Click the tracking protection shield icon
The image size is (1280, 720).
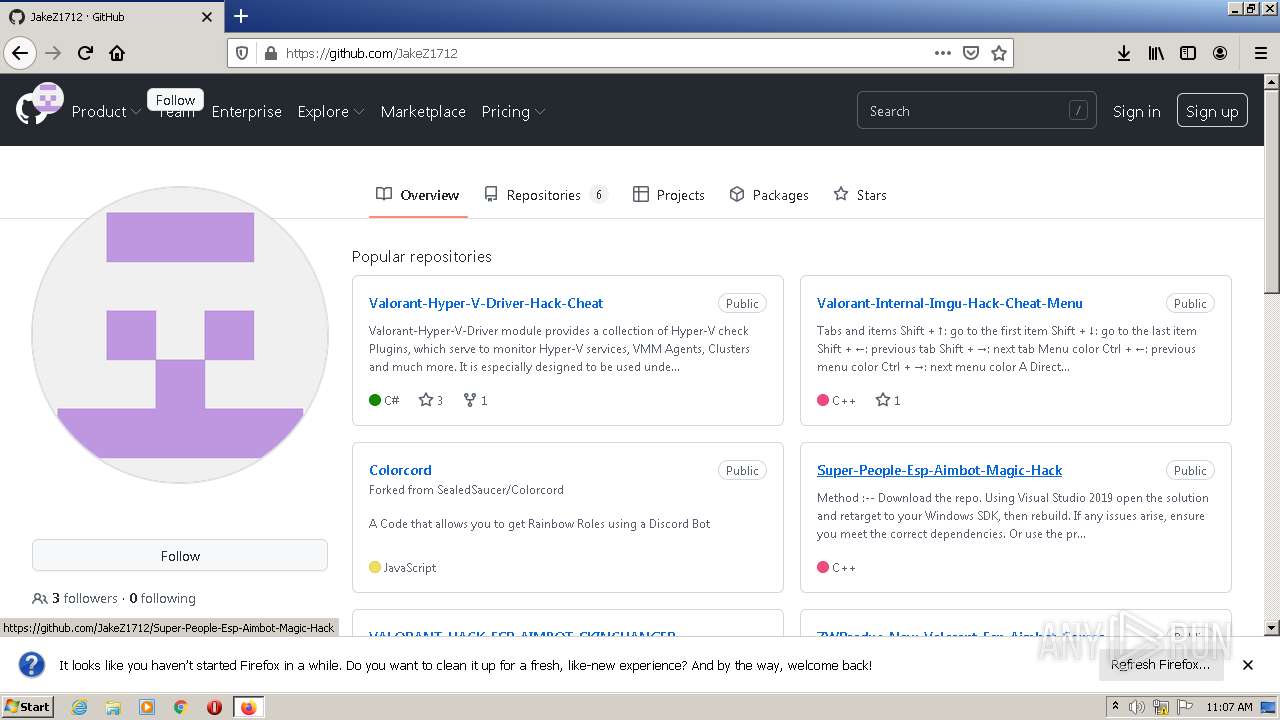coord(241,53)
